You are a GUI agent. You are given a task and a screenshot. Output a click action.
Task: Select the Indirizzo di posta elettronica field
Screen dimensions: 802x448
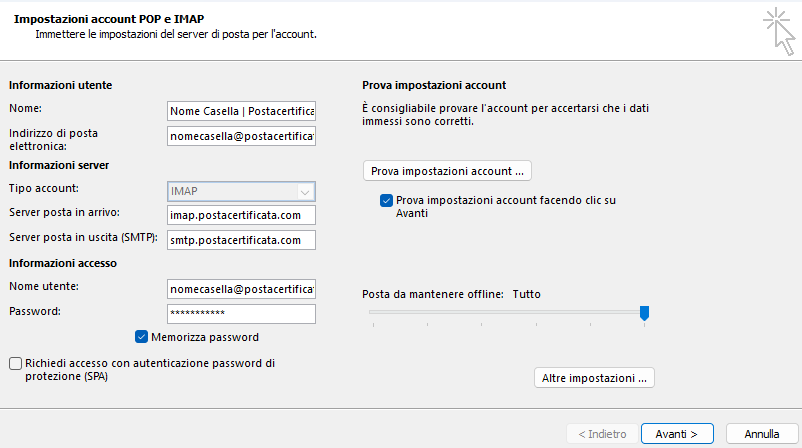click(241, 136)
